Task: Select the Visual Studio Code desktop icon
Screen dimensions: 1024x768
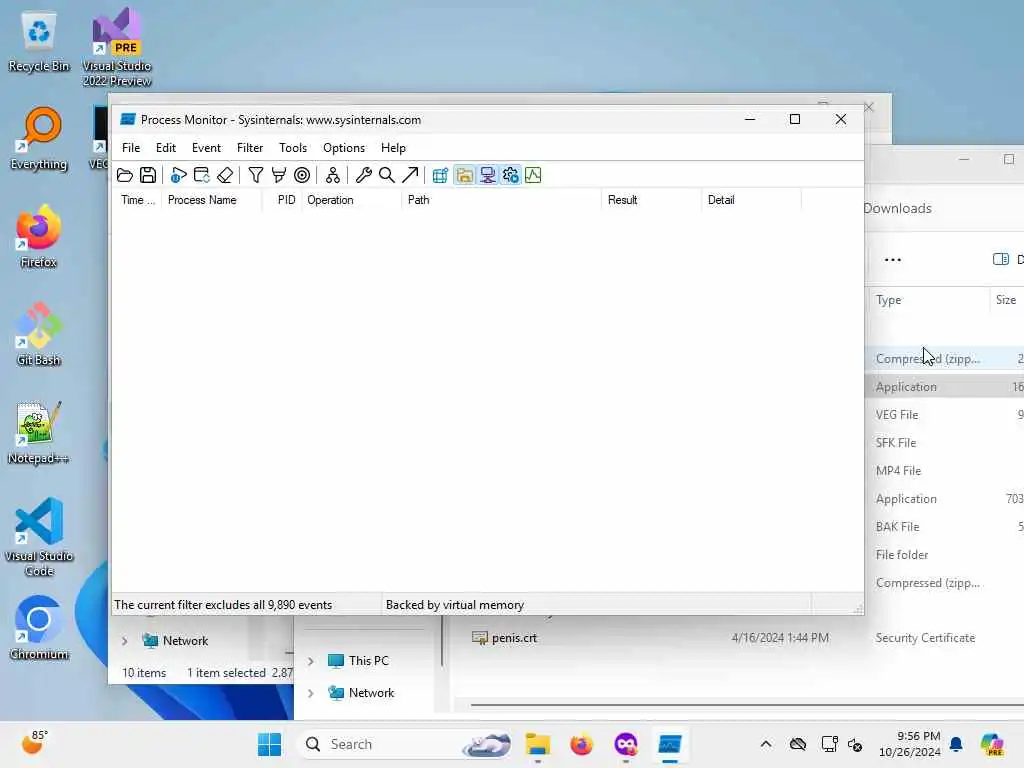Action: 39,537
